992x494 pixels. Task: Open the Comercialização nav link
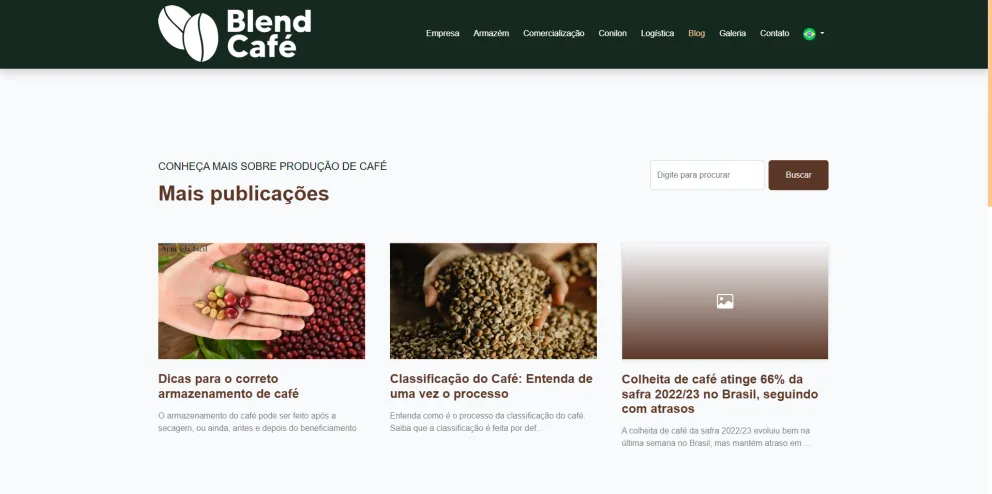[x=554, y=34]
